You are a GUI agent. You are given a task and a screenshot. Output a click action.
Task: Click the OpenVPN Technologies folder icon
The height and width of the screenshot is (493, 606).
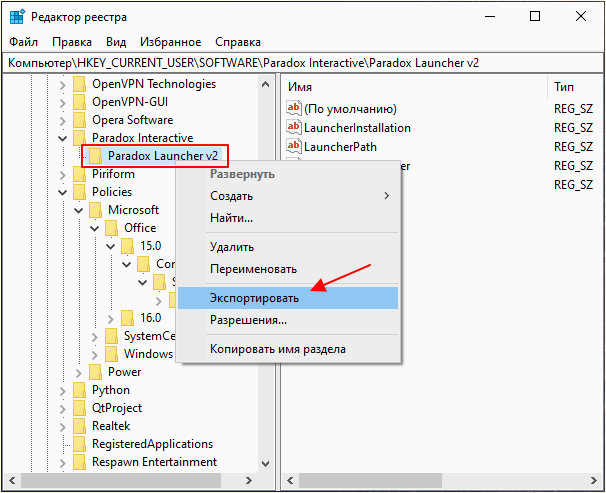tap(79, 84)
